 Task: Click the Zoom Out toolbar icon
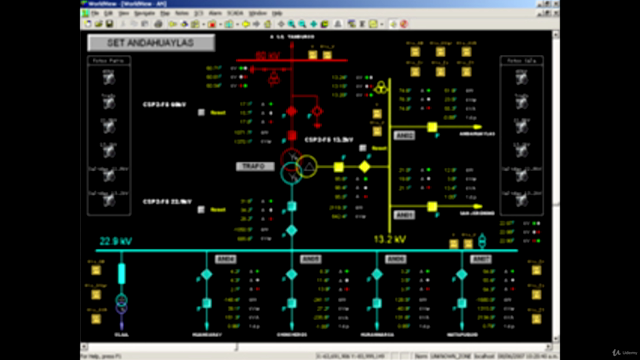302,24
